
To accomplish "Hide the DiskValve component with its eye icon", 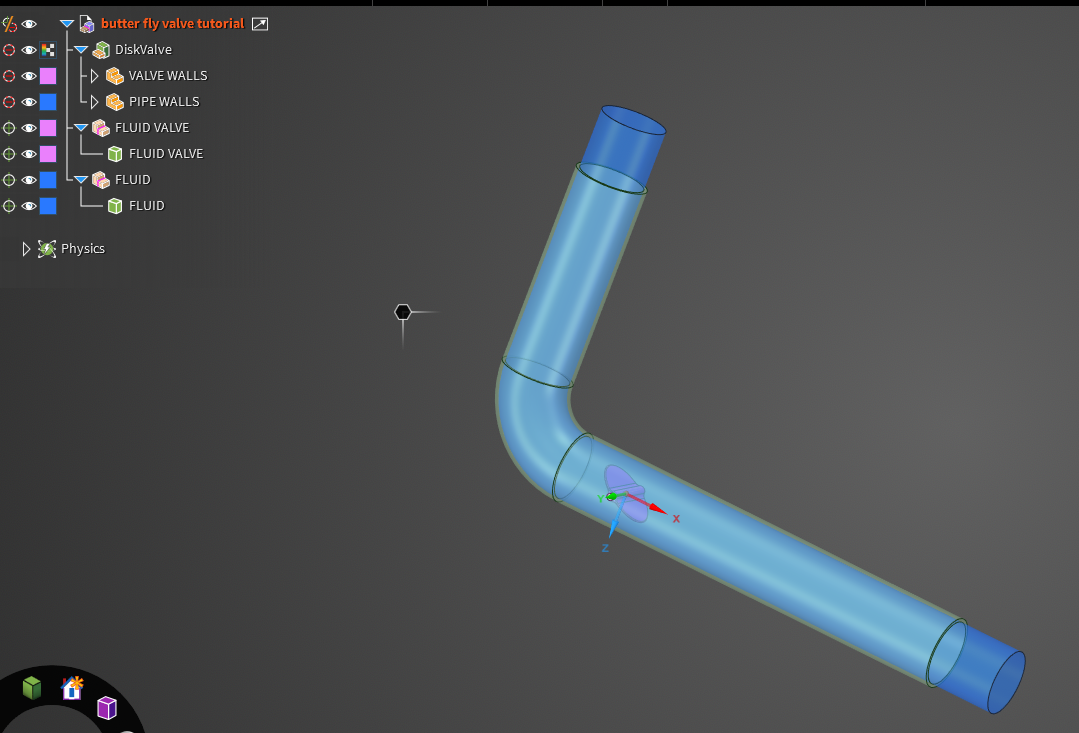I will (29, 50).
